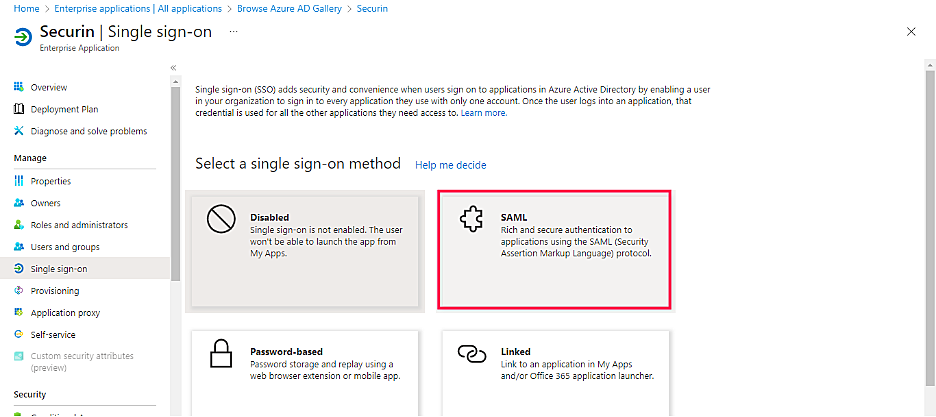
Task: Click the Securin breadcrumb link
Action: (372, 9)
